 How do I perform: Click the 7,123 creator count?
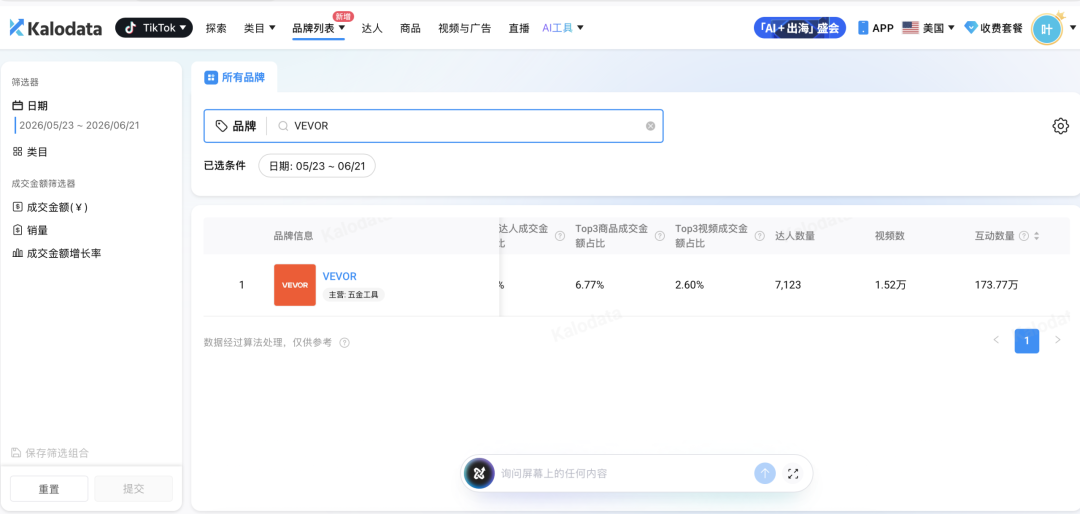click(x=789, y=285)
